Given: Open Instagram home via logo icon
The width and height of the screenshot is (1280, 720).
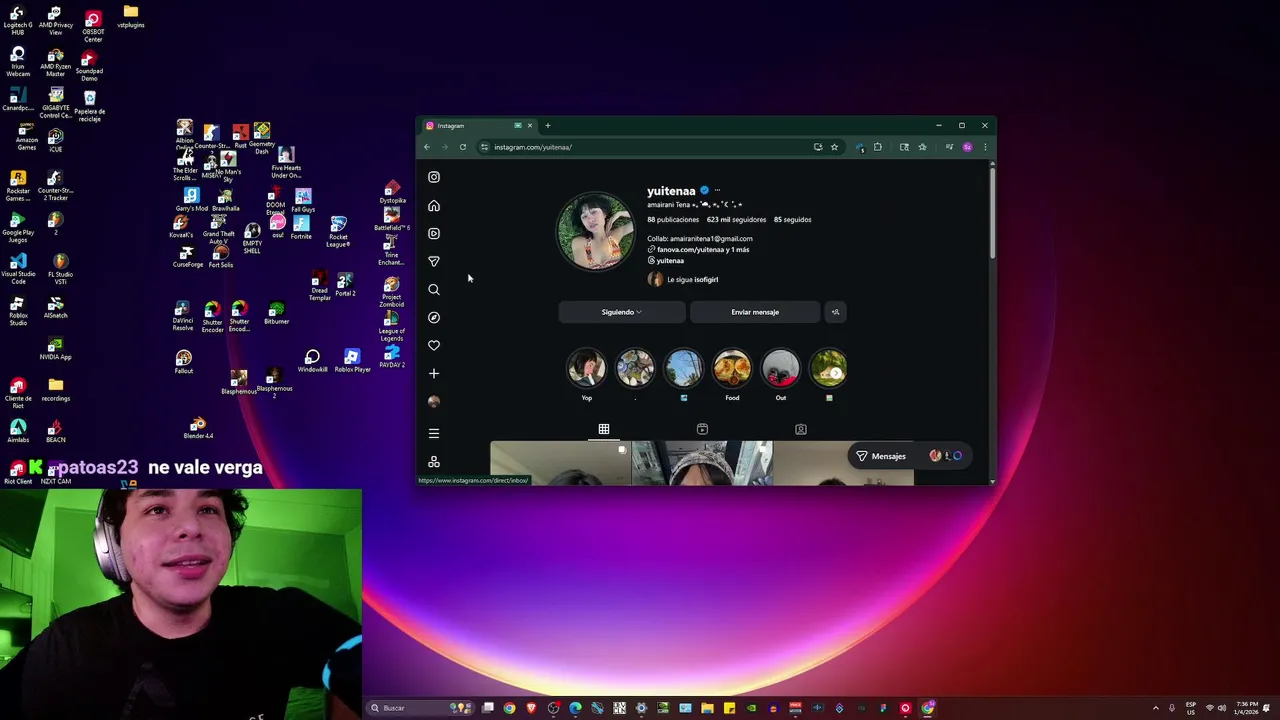Looking at the screenshot, I should [x=434, y=177].
